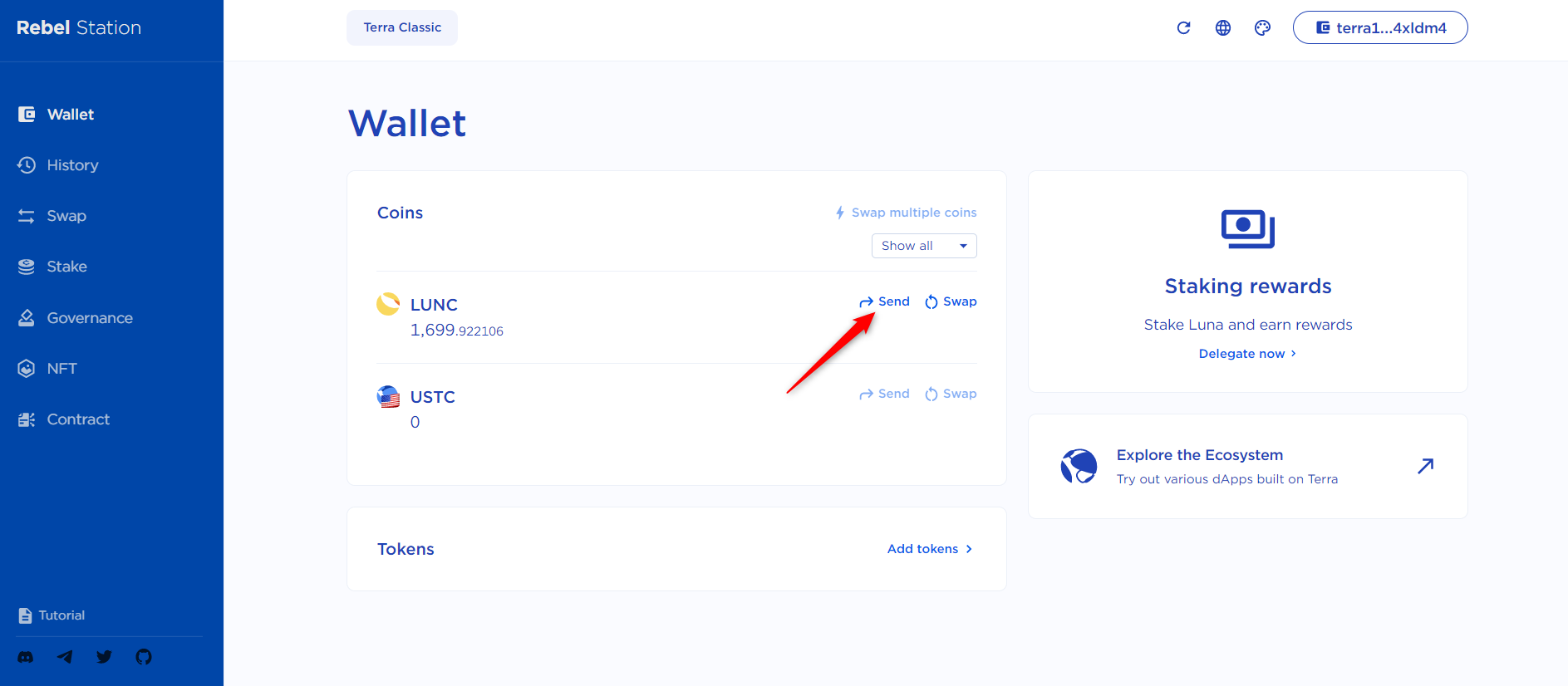The image size is (1568, 686).
Task: Click Swap for LUNC
Action: point(951,301)
